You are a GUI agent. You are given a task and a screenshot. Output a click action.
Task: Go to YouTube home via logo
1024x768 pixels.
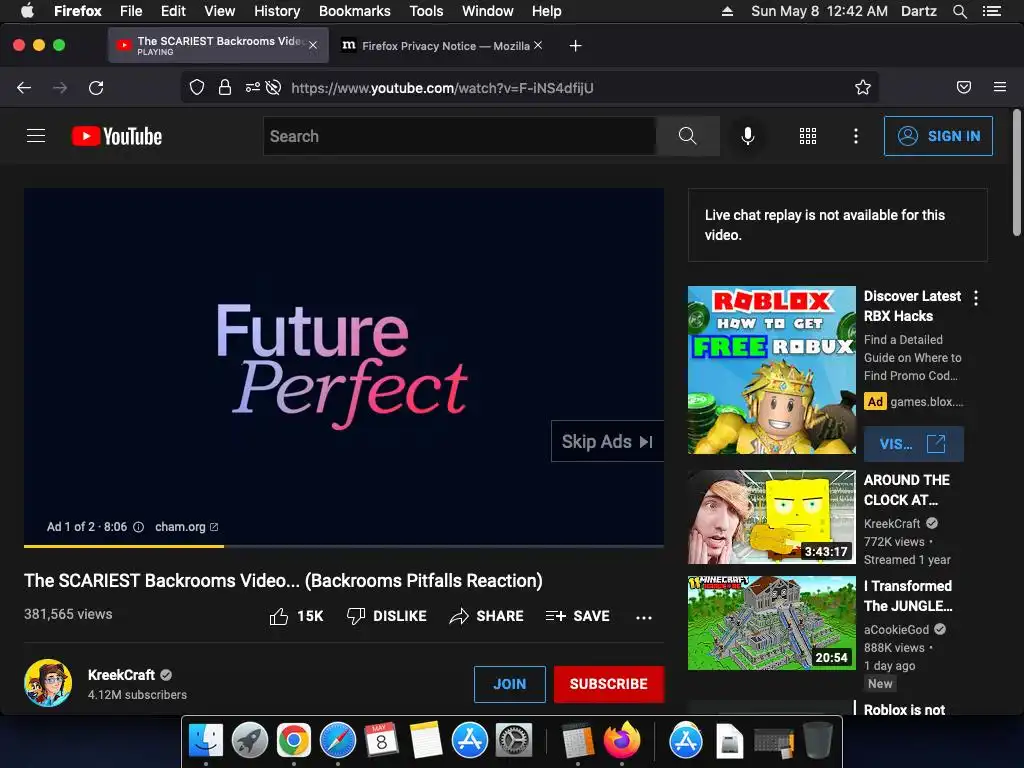coord(117,136)
